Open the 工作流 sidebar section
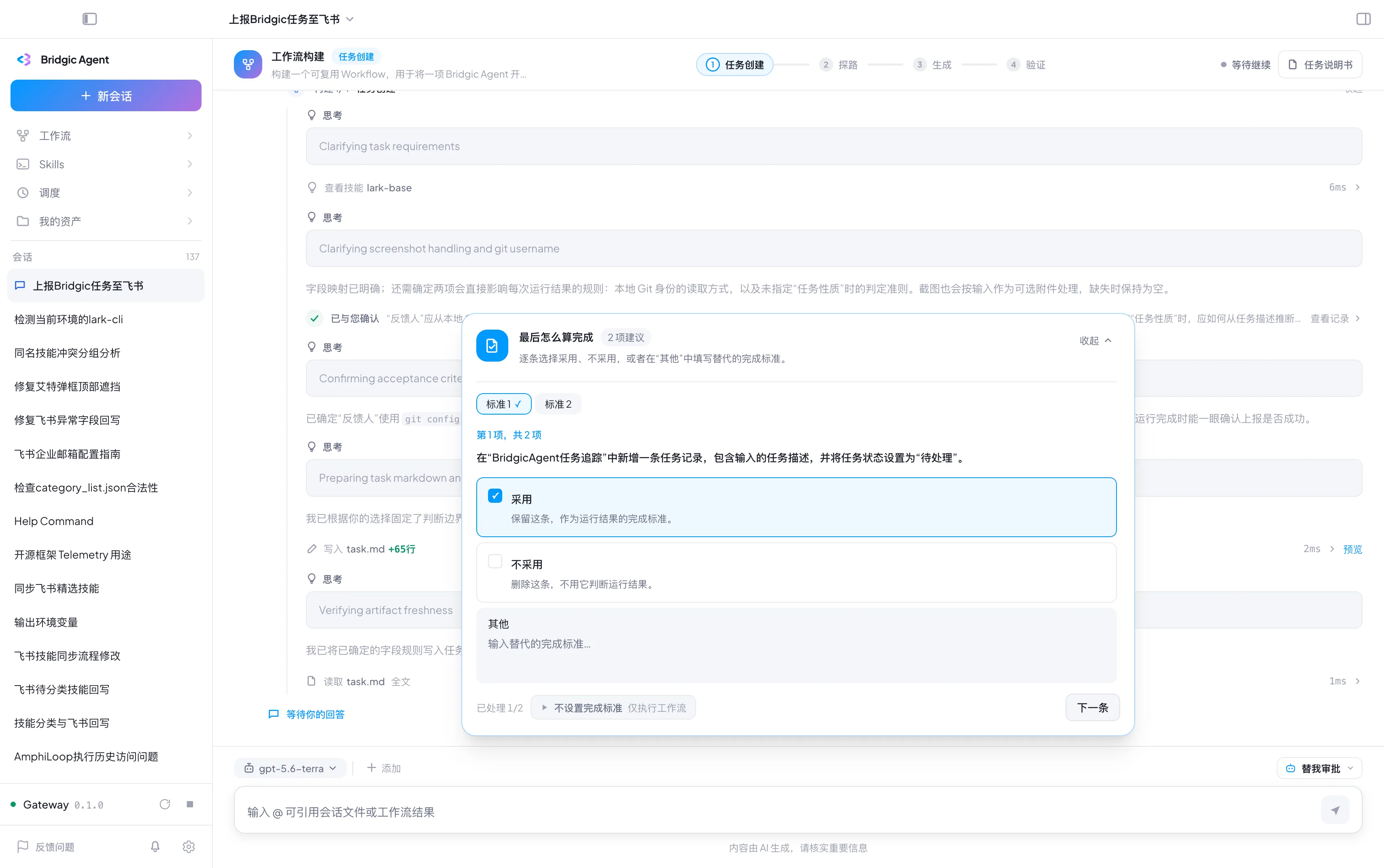The width and height of the screenshot is (1384, 868). [106, 135]
